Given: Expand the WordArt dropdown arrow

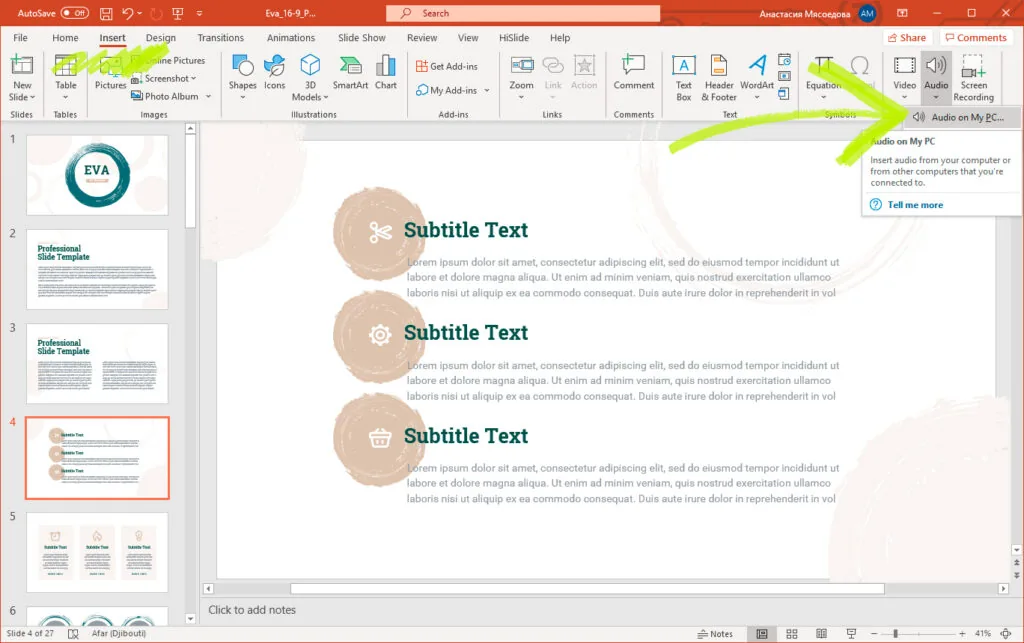Looking at the screenshot, I should pos(757,97).
